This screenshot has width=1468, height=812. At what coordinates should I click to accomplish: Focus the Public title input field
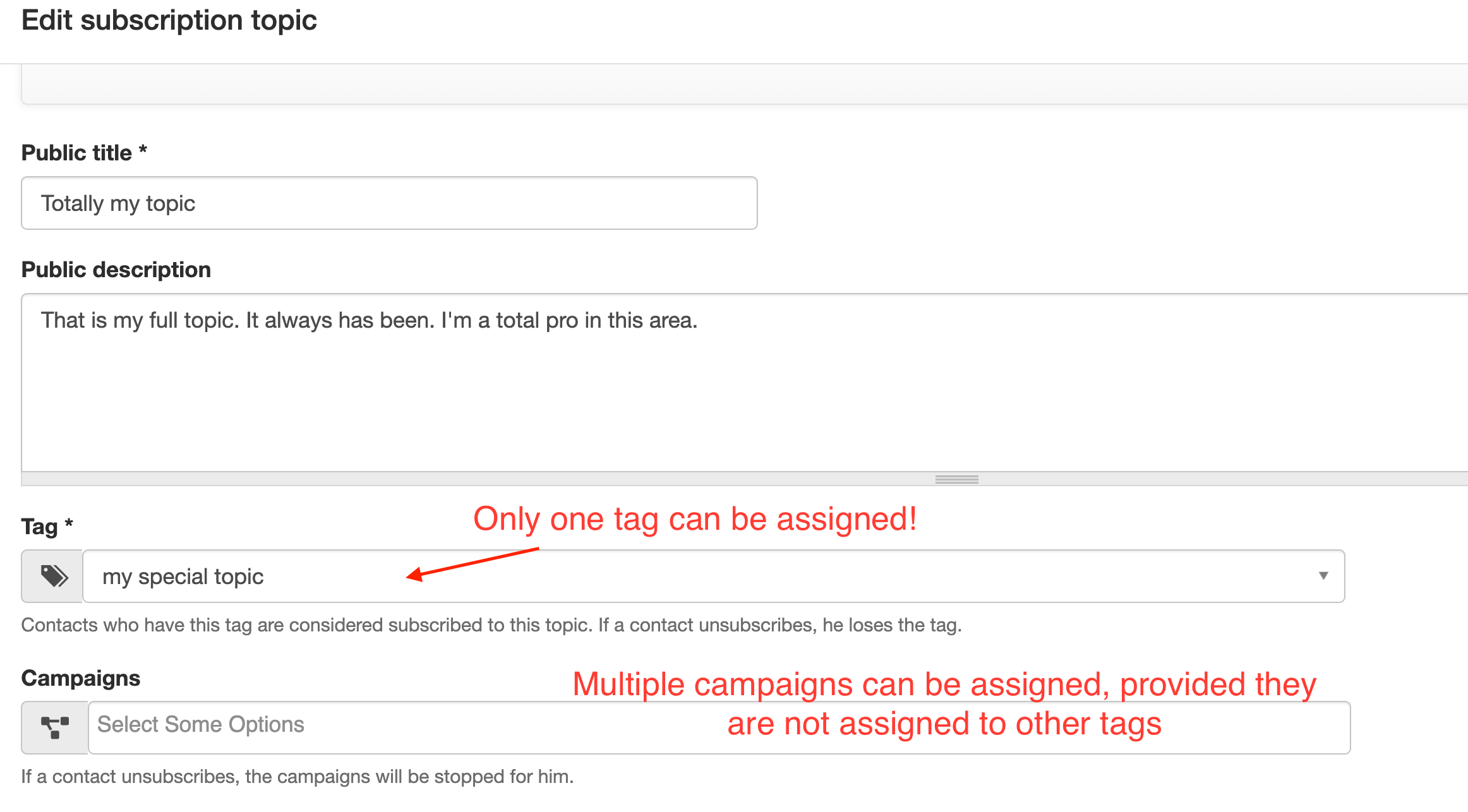point(389,203)
